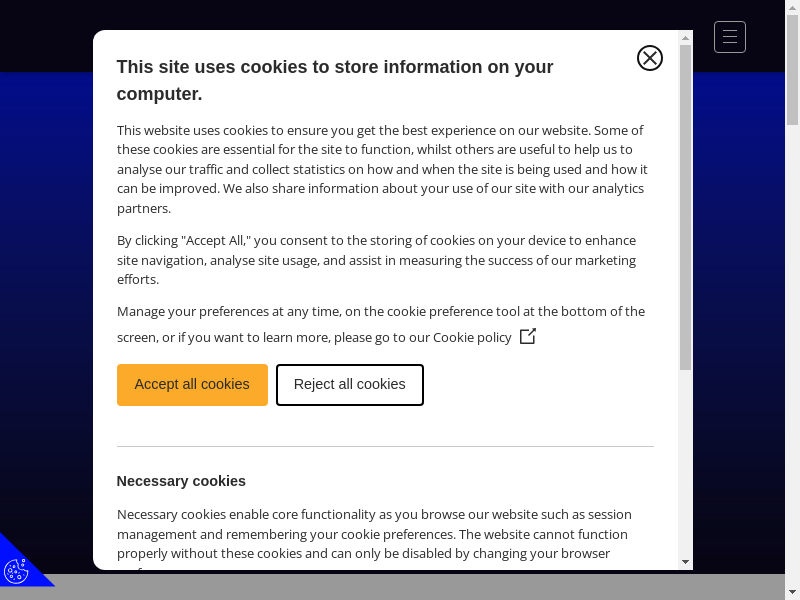Image resolution: width=800 pixels, height=600 pixels.
Task: Close the cookie consent dialog
Action: [x=650, y=58]
